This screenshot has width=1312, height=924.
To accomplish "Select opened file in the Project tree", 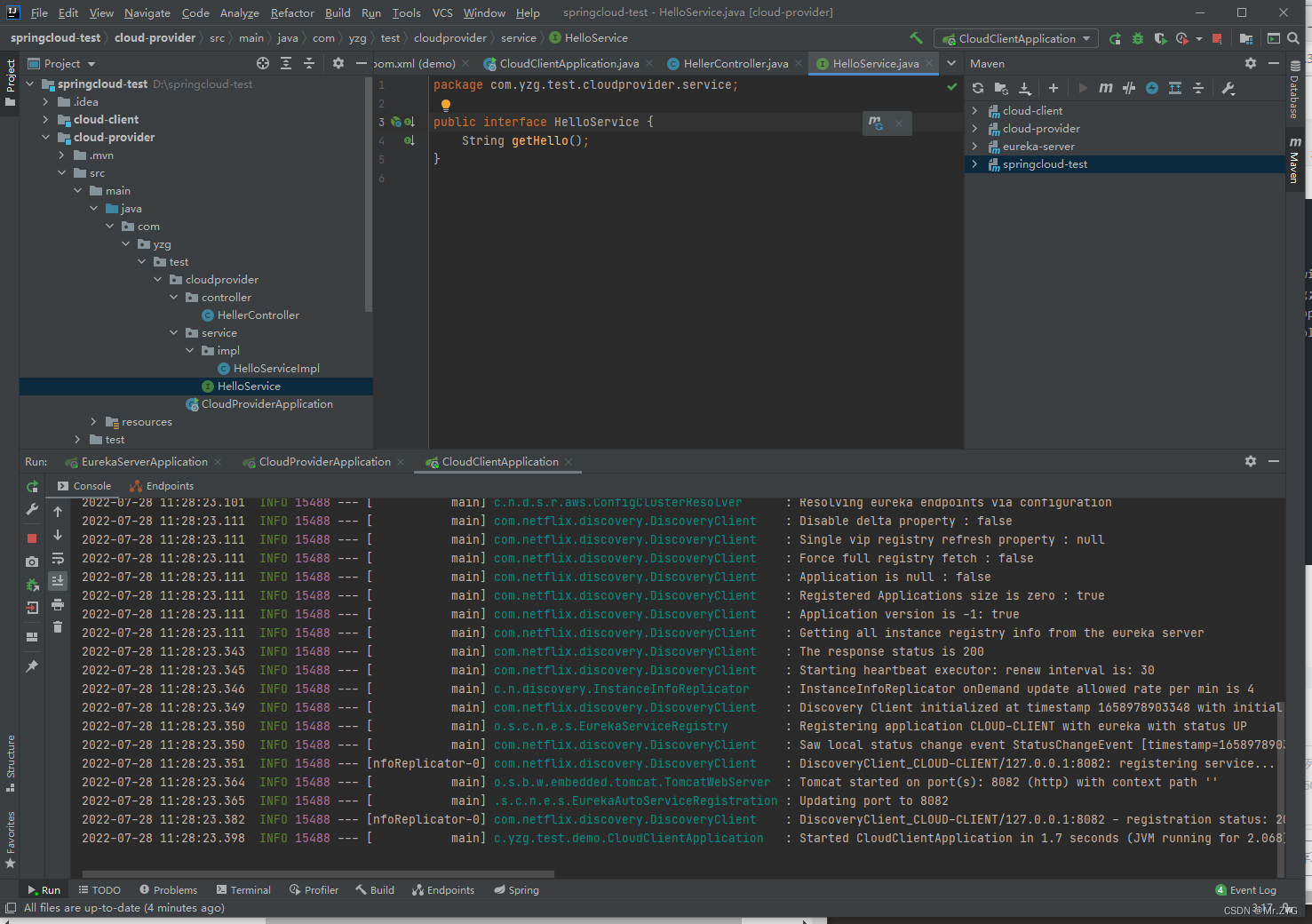I will click(263, 63).
